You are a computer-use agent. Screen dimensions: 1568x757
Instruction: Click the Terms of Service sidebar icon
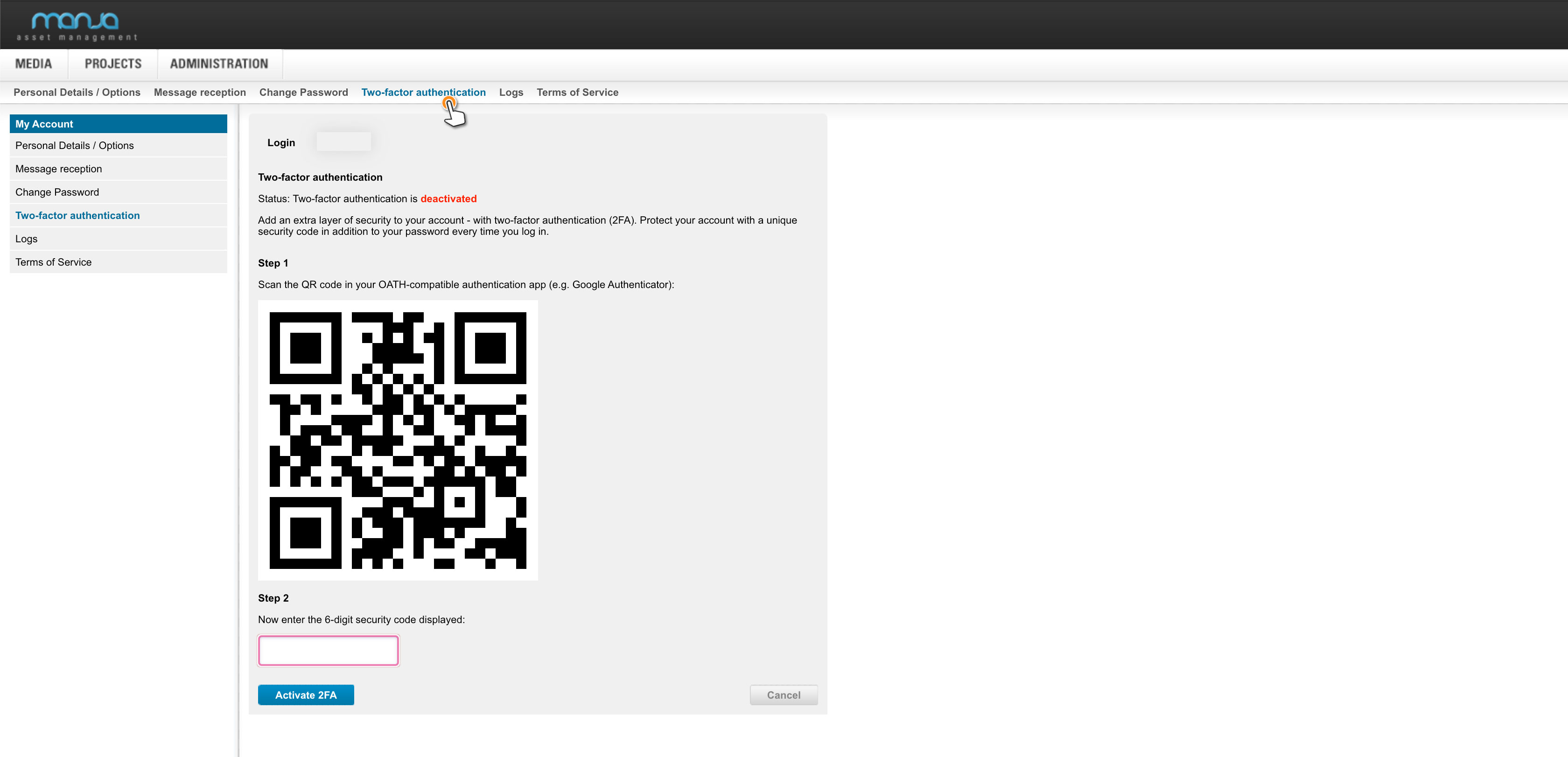[x=53, y=261]
